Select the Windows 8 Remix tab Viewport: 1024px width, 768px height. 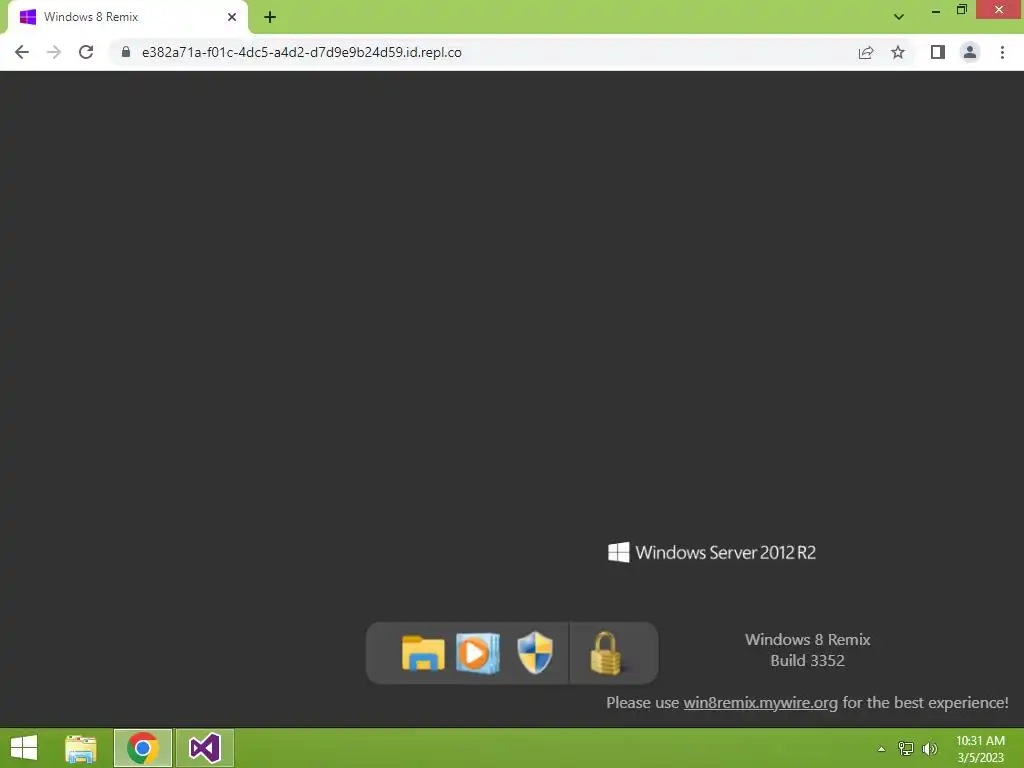[x=127, y=18]
